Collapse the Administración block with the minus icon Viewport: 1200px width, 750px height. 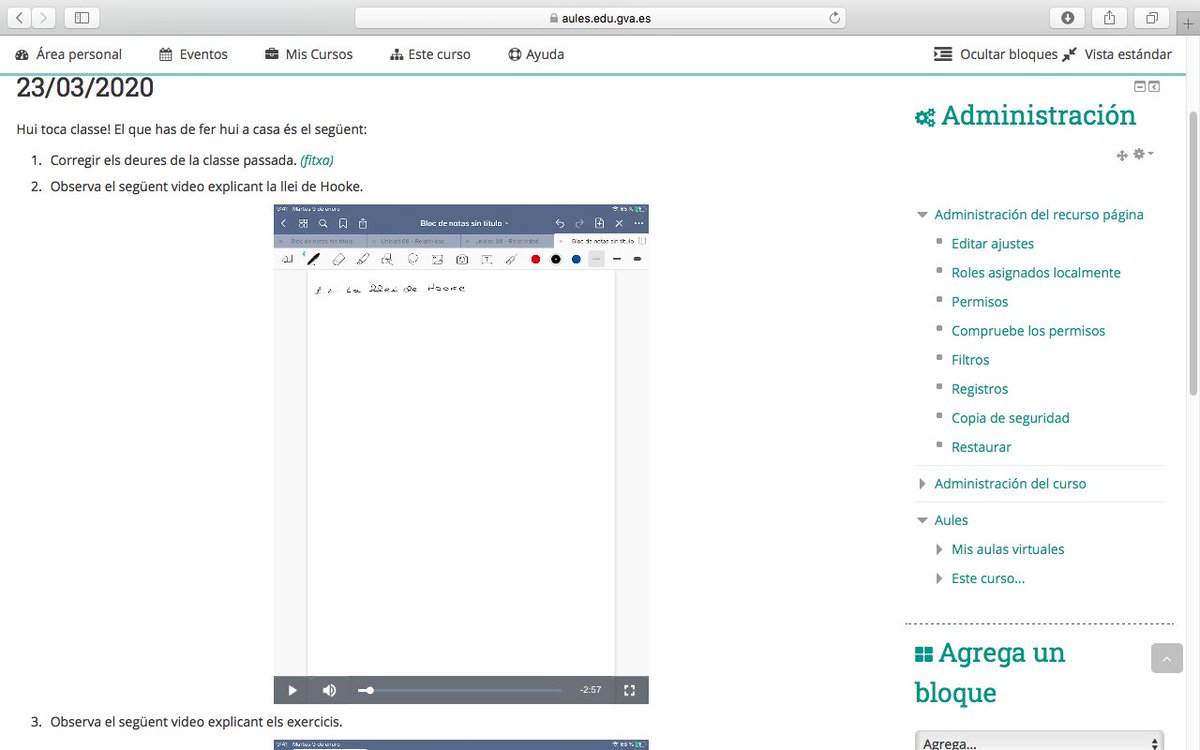click(1139, 87)
